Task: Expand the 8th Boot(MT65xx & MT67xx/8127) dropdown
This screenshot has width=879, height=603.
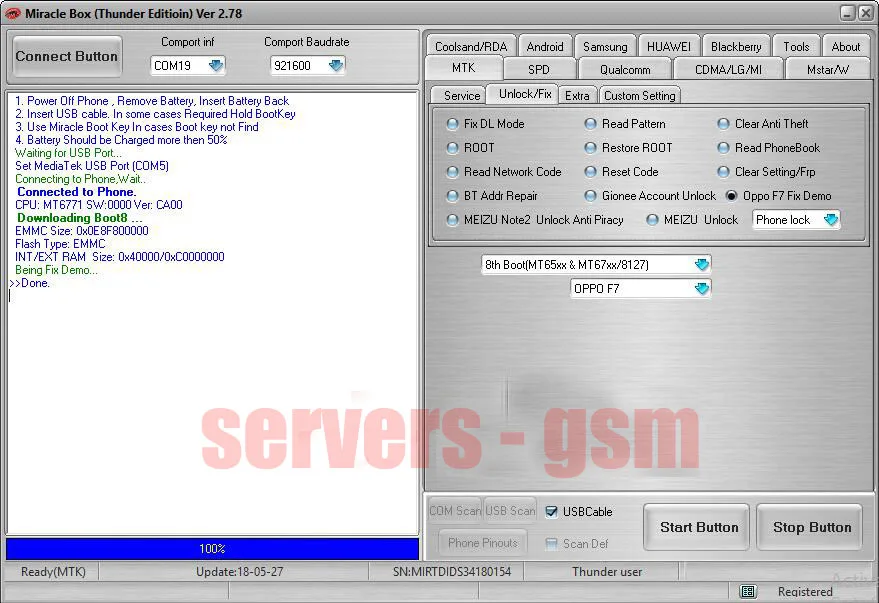Action: 701,265
